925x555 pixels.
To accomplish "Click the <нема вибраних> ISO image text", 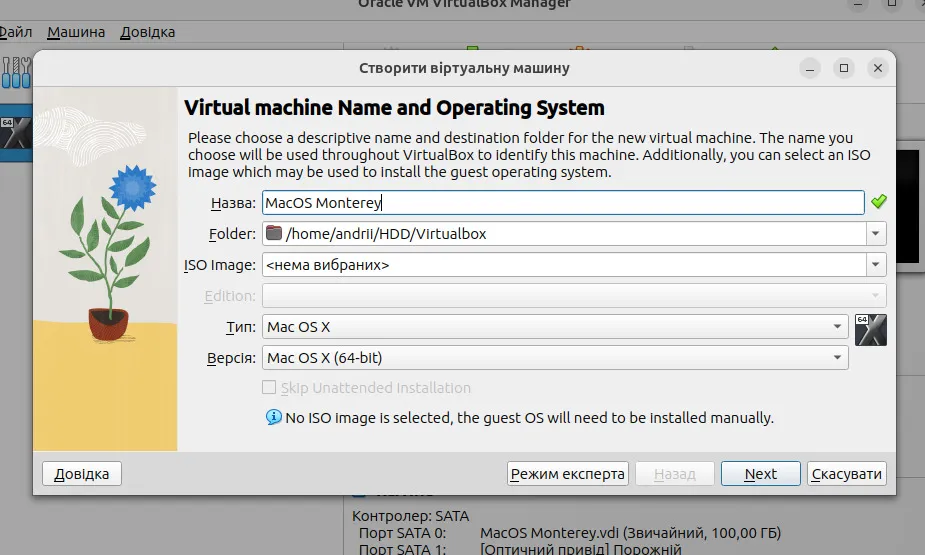I will [x=327, y=265].
